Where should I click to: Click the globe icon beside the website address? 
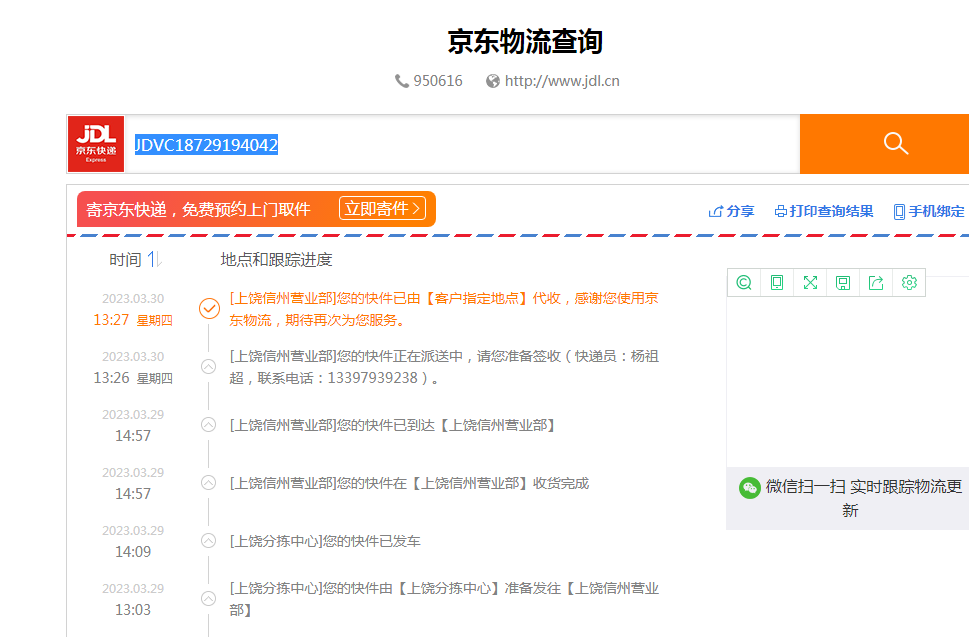coord(493,81)
